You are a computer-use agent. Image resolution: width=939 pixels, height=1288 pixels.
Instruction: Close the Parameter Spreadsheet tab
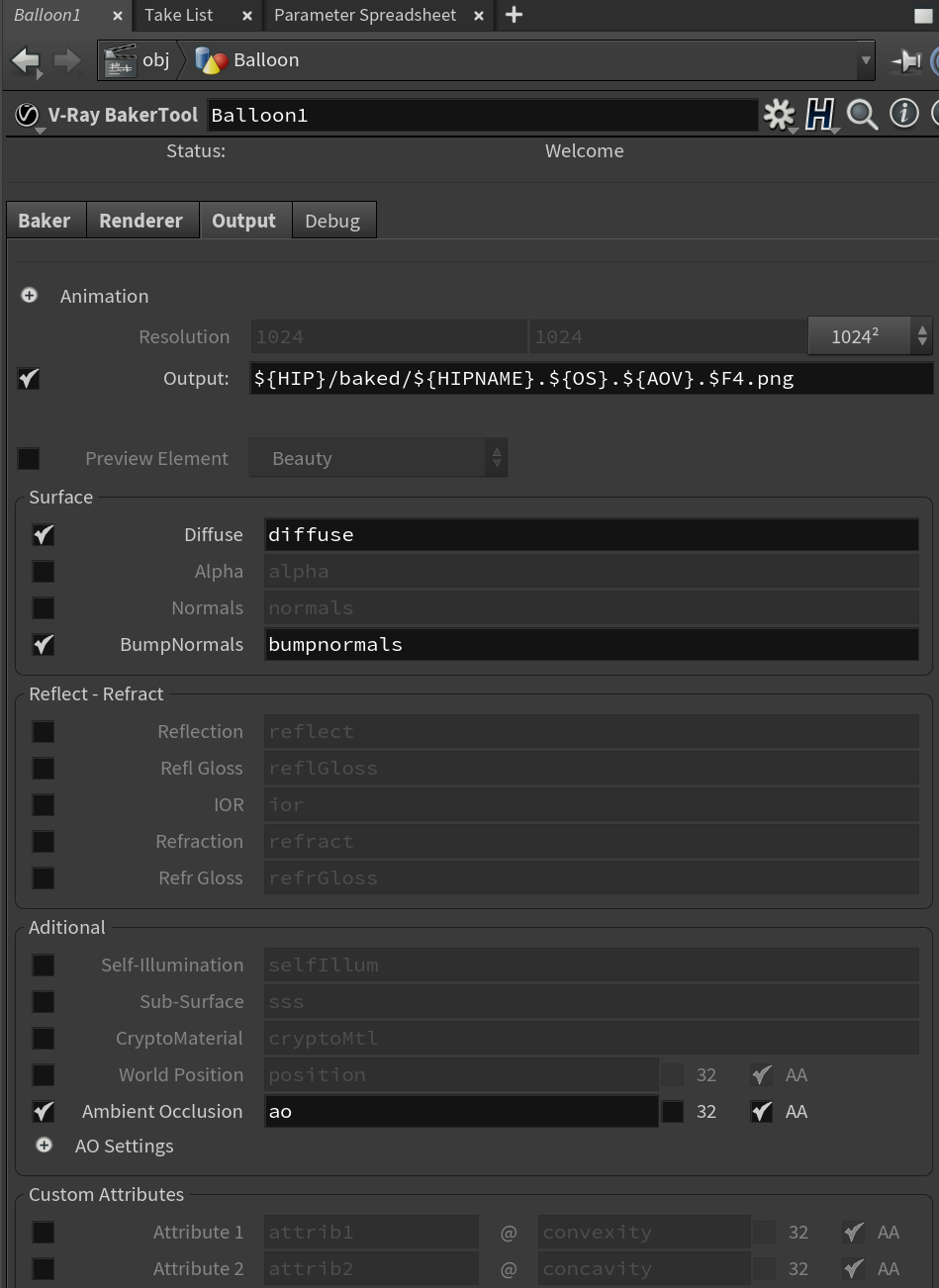[479, 16]
